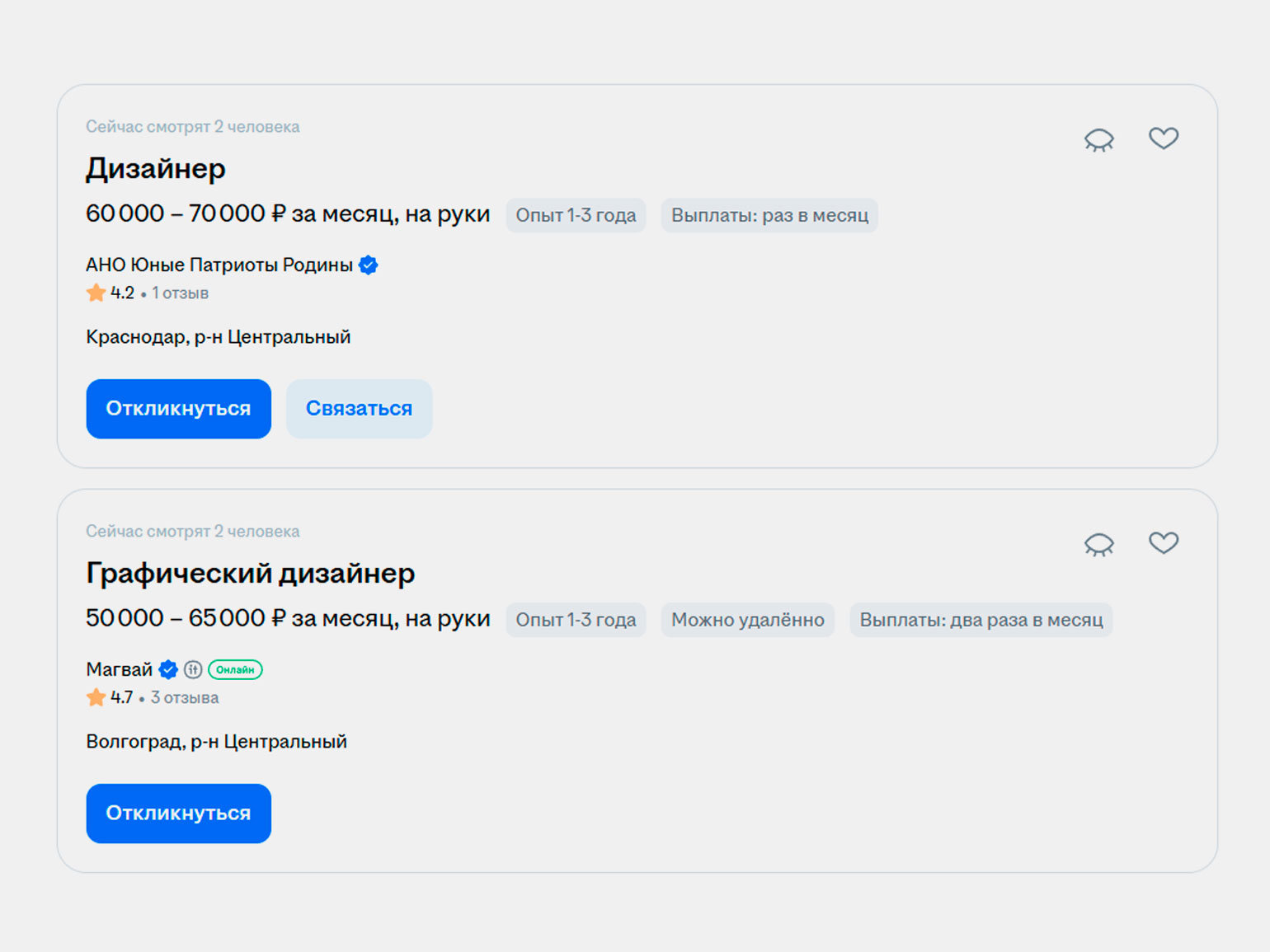1270x952 pixels.
Task: Click verified checkmark beside Магвай
Action: [168, 670]
